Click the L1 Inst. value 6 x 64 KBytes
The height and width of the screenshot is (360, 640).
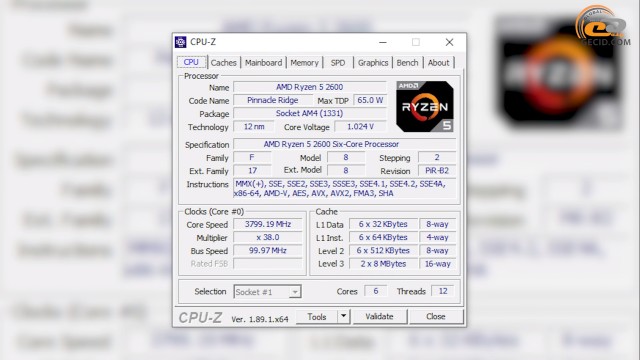pos(383,237)
